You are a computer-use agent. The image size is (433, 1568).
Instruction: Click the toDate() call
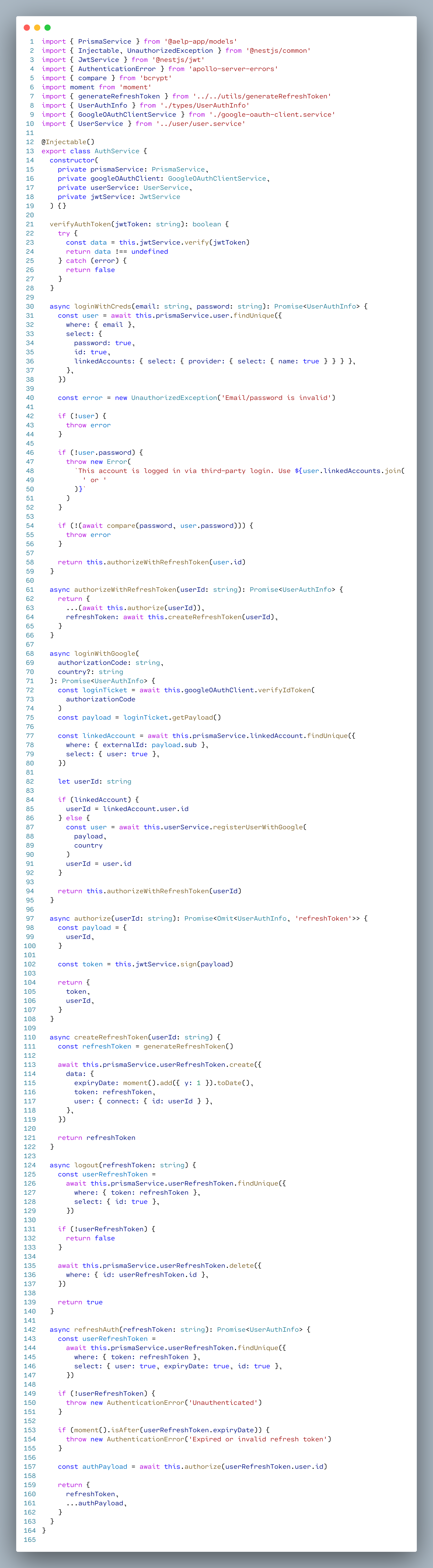coord(234,1082)
